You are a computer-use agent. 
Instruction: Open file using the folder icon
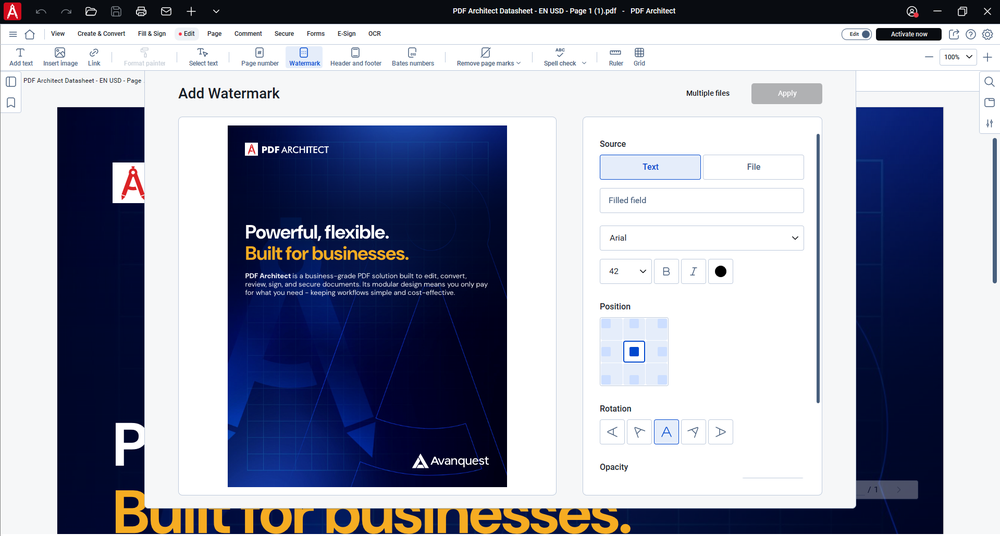coord(91,11)
